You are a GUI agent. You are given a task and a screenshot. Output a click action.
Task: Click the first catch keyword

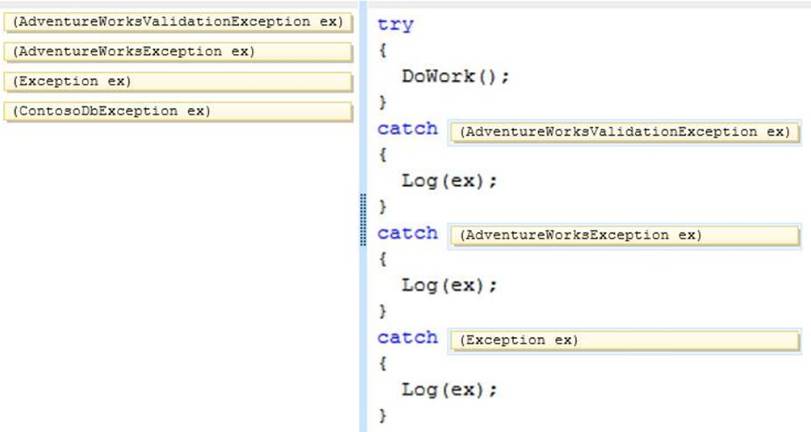click(407, 129)
